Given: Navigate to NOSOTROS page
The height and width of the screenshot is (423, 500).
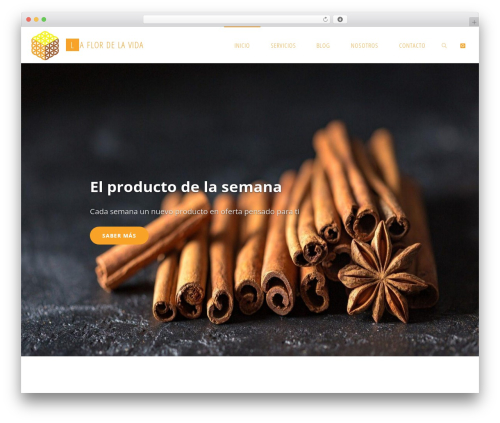Looking at the screenshot, I should [x=364, y=46].
